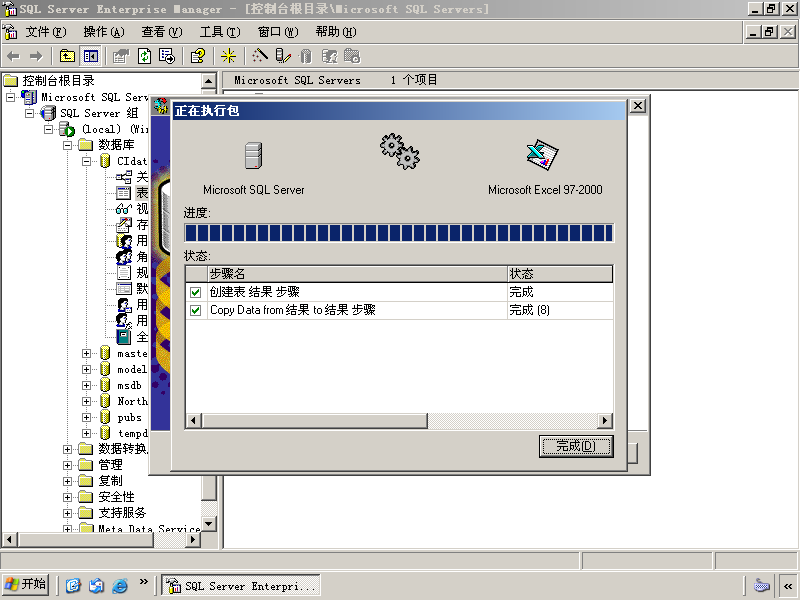Show hidden quick launch items chevron
The width and height of the screenshot is (800, 600).
144,582
